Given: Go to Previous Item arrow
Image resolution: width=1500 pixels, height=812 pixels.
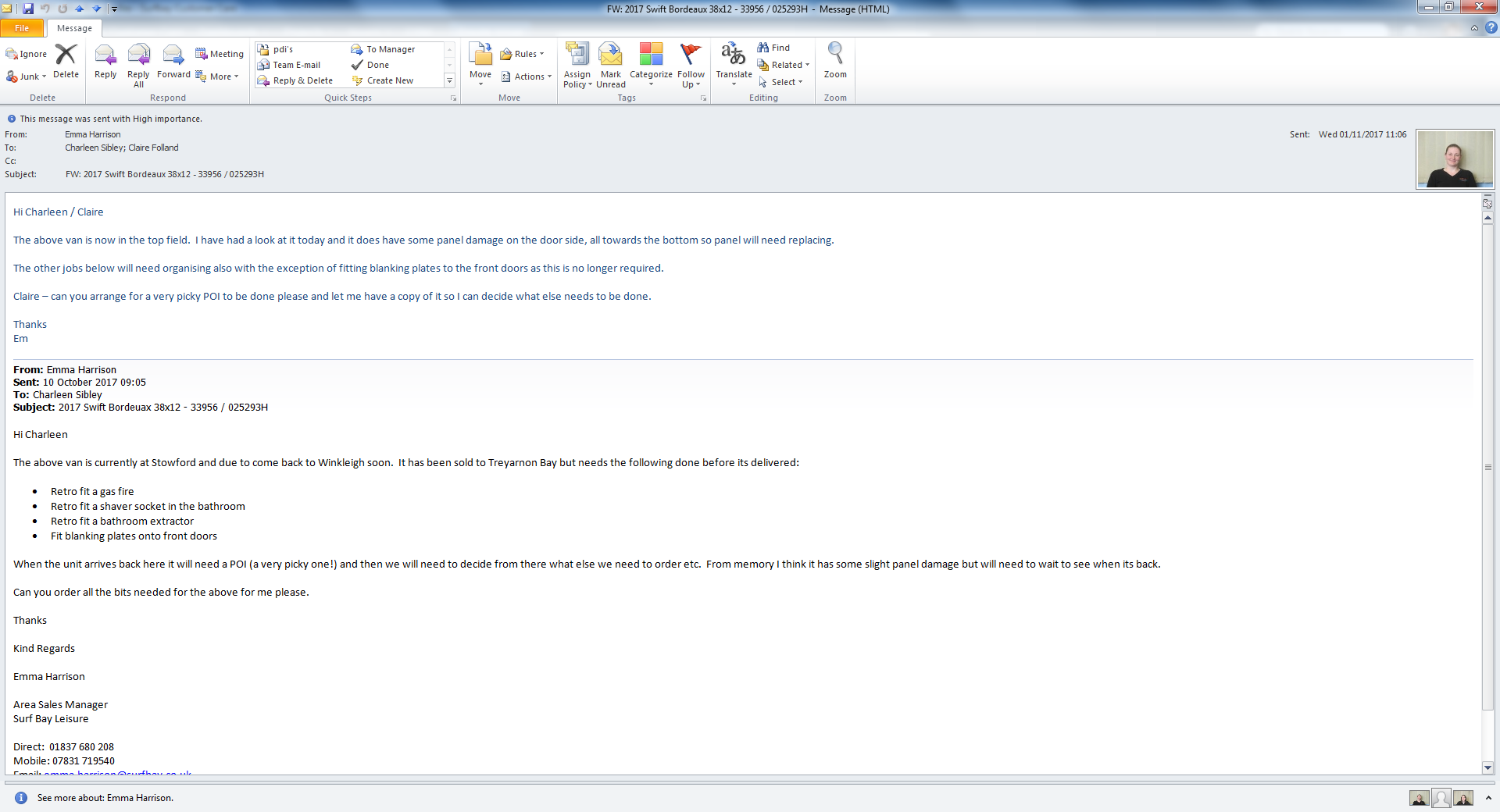Looking at the screenshot, I should pos(80,9).
